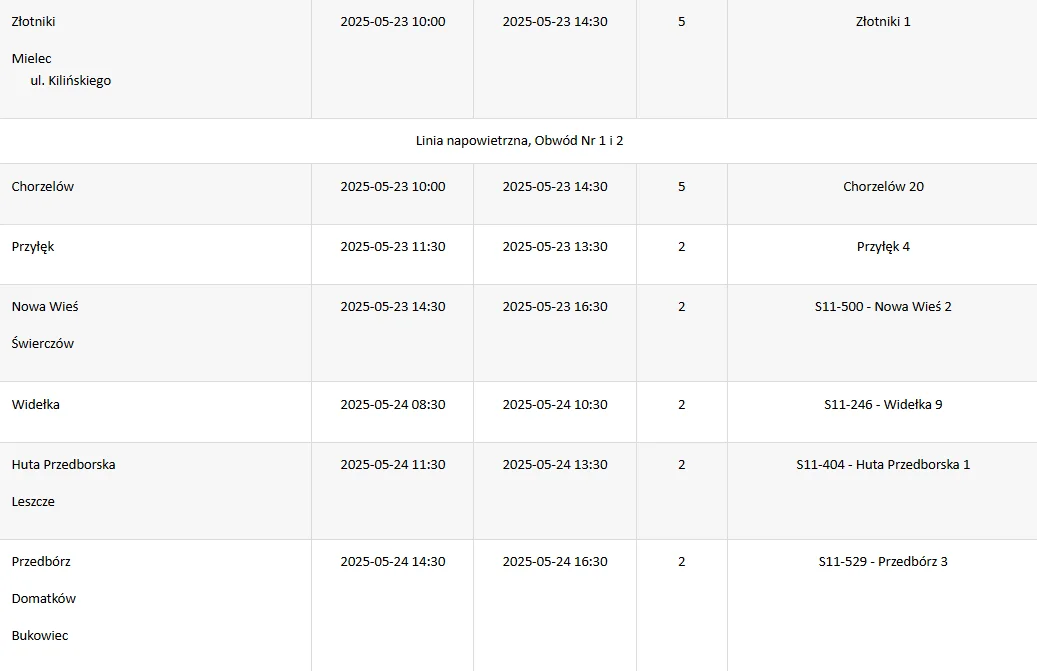The image size is (1037, 671).
Task: Click the Linia napowietrzna section header
Action: pyautogui.click(x=519, y=140)
